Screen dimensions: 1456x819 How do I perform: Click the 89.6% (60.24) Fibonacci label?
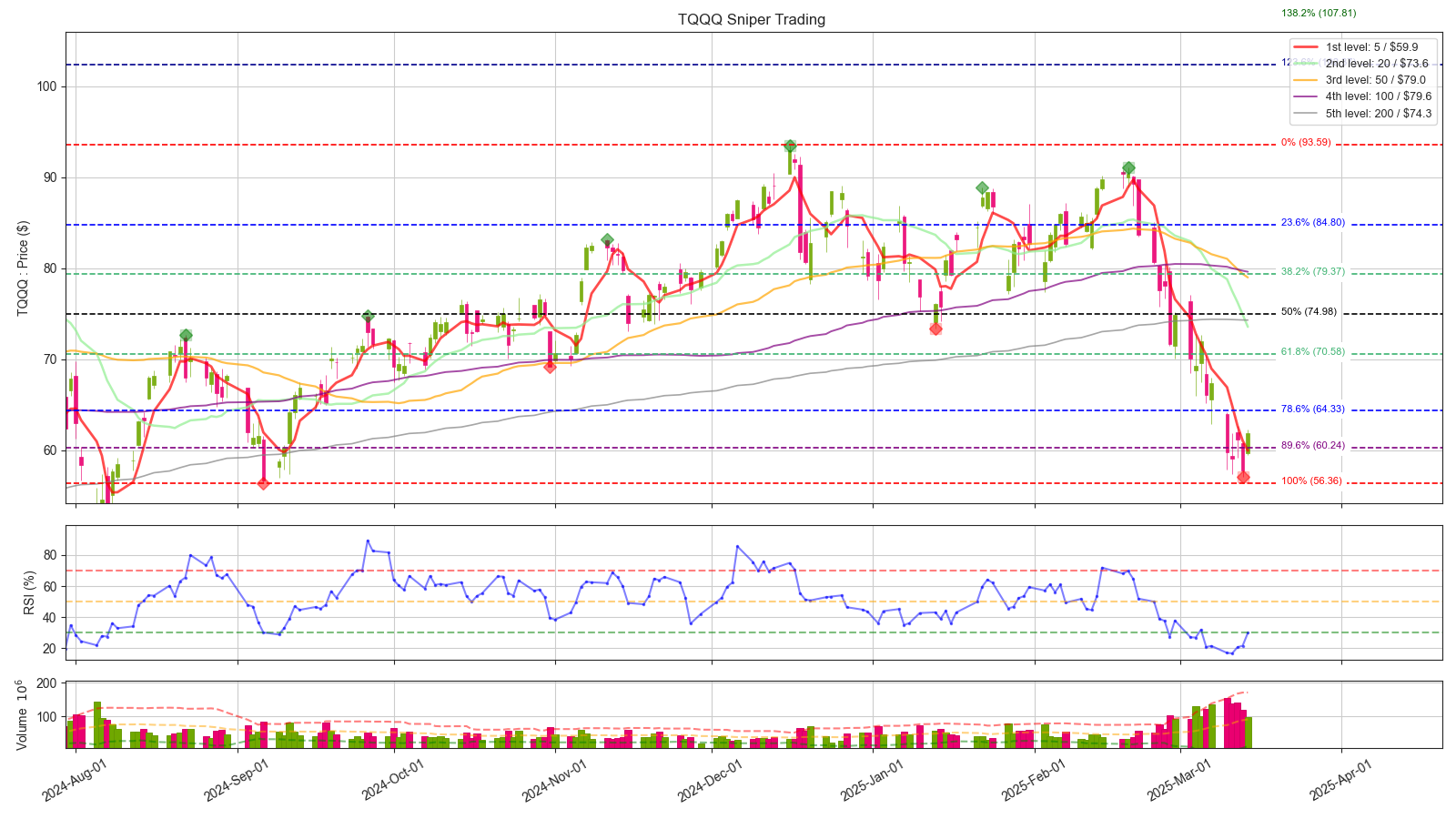click(x=1313, y=446)
